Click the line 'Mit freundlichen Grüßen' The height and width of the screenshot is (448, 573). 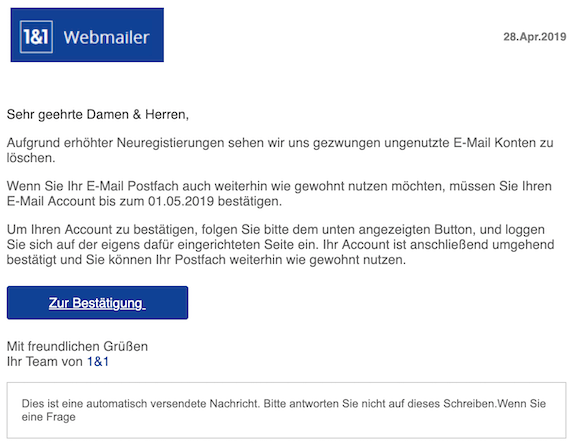tap(77, 346)
